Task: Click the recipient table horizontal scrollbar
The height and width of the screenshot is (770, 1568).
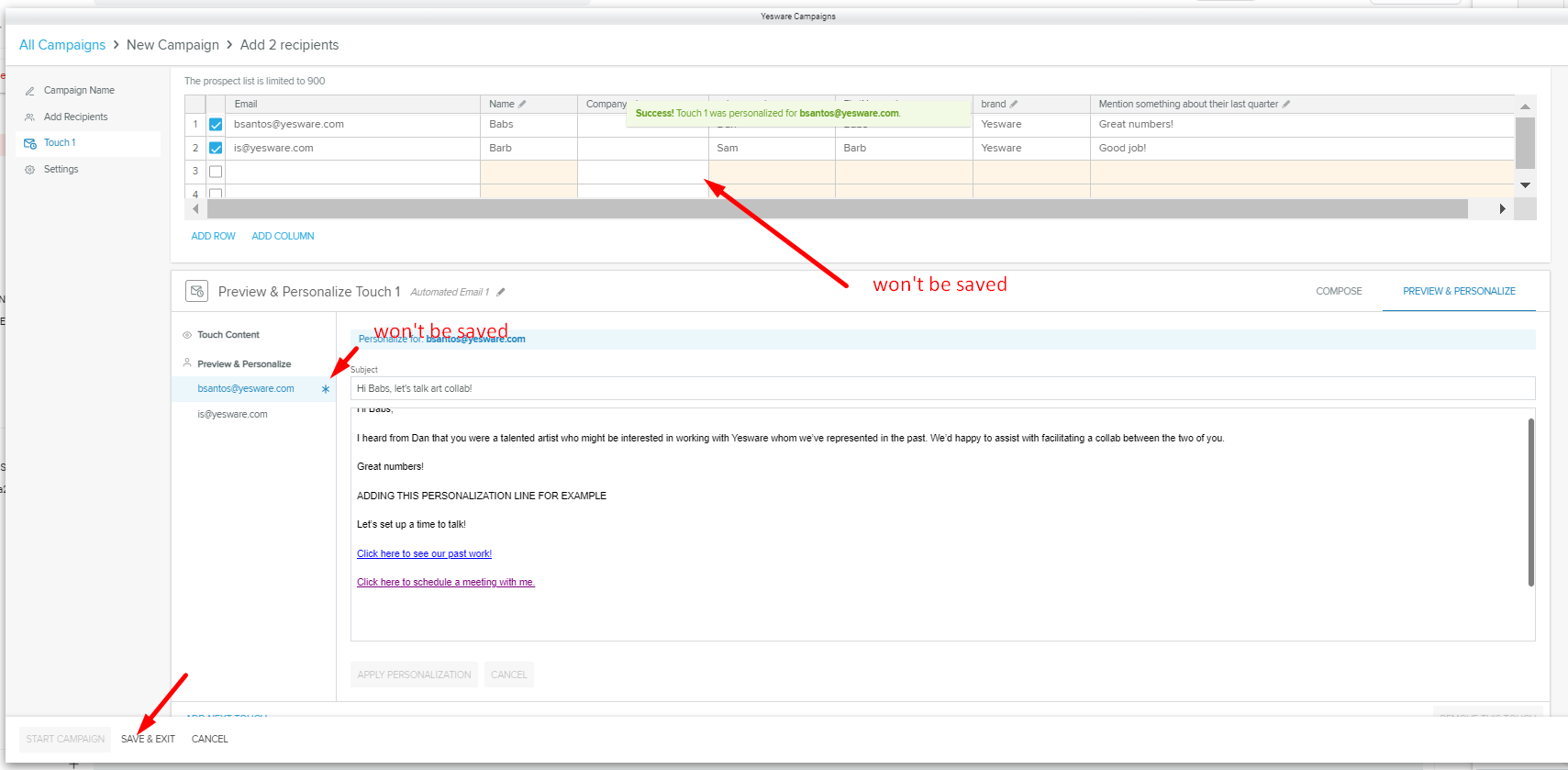Action: [x=837, y=209]
